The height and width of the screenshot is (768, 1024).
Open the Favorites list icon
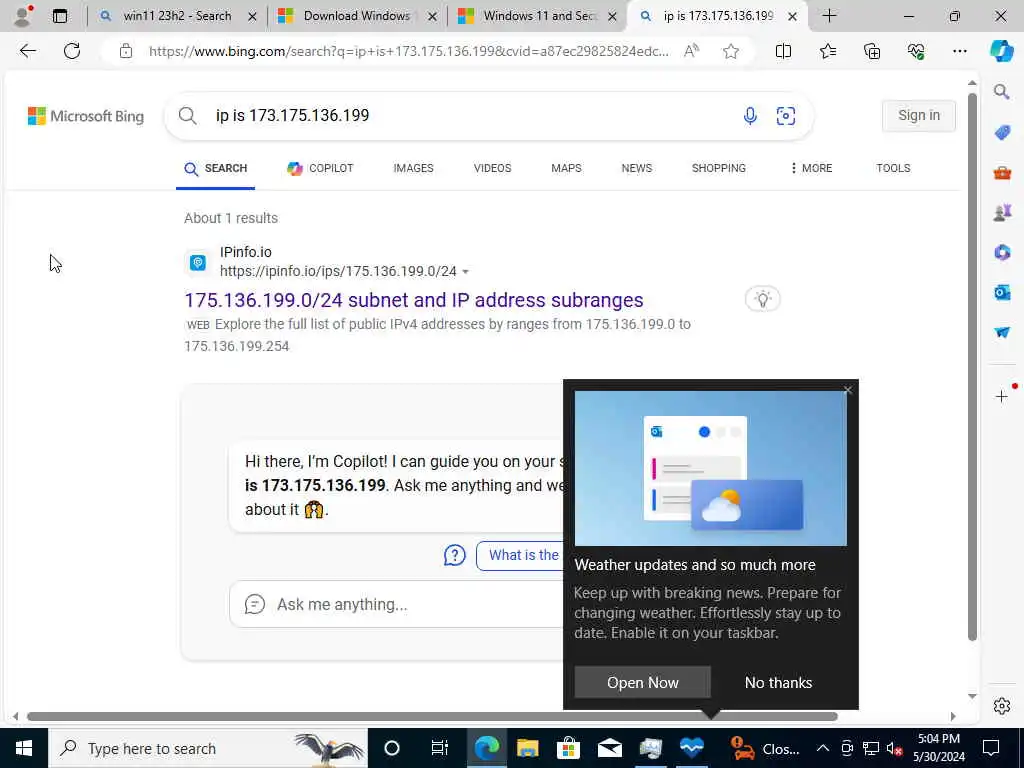tap(827, 51)
